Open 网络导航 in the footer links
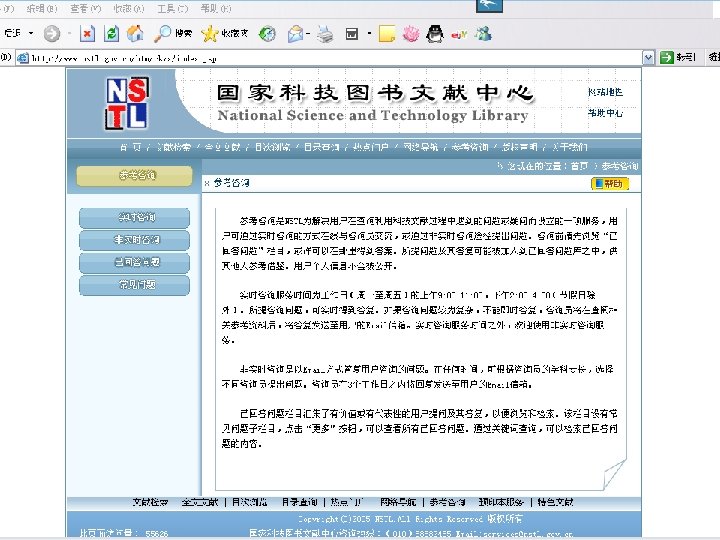This screenshot has height=540, width=720. click(x=398, y=502)
